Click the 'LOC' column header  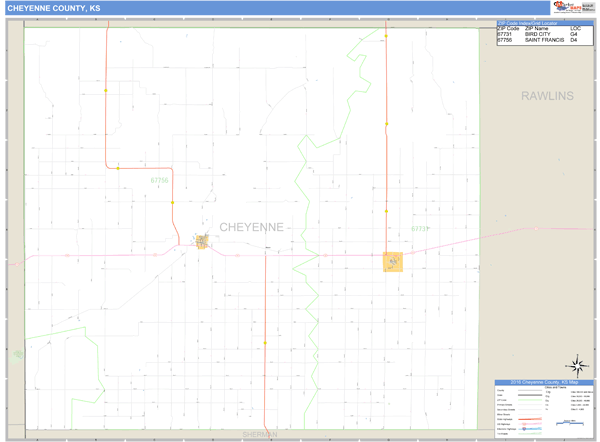click(x=575, y=28)
